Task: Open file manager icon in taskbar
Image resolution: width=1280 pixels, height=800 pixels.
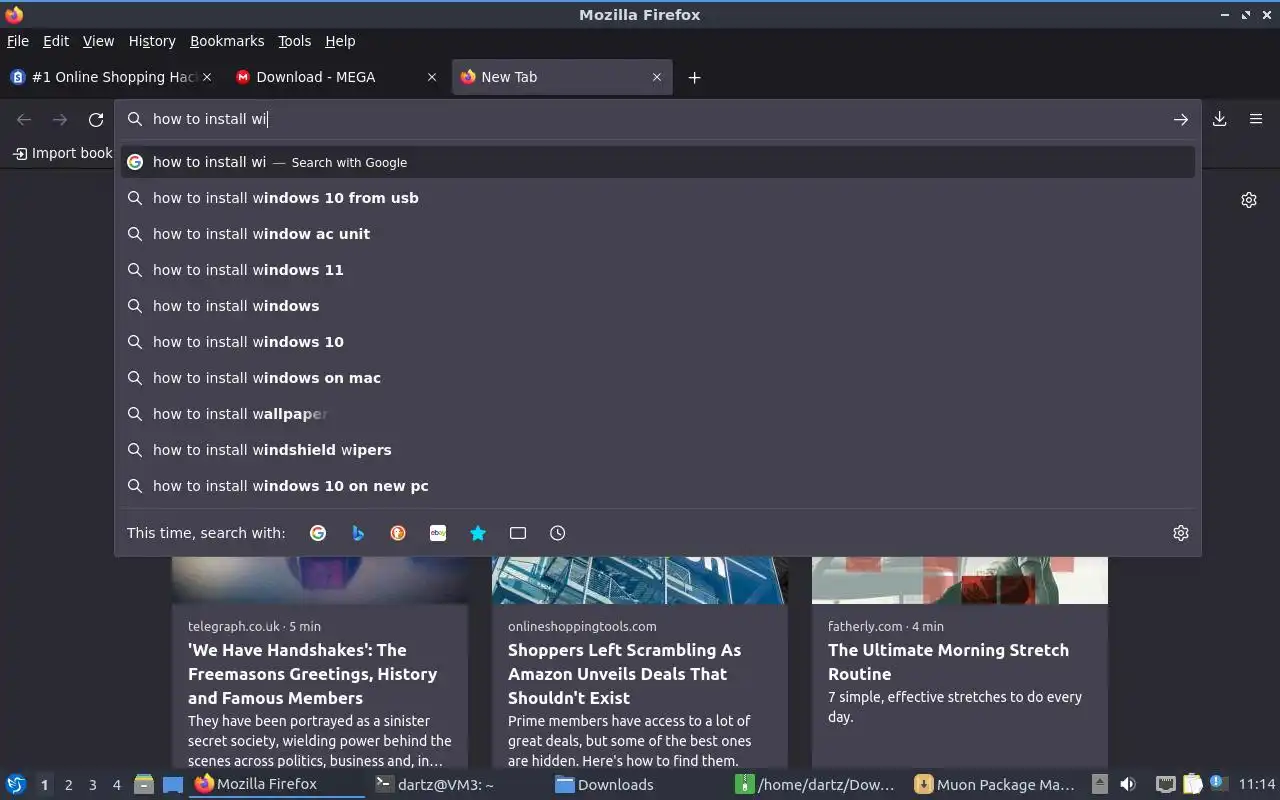Action: click(x=144, y=785)
